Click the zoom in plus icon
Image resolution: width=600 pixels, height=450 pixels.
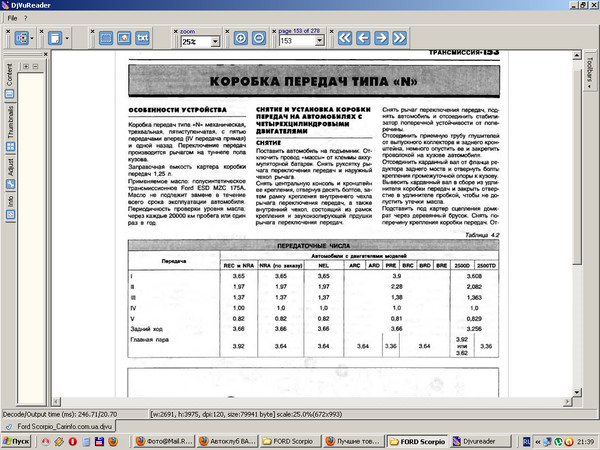[x=241, y=38]
